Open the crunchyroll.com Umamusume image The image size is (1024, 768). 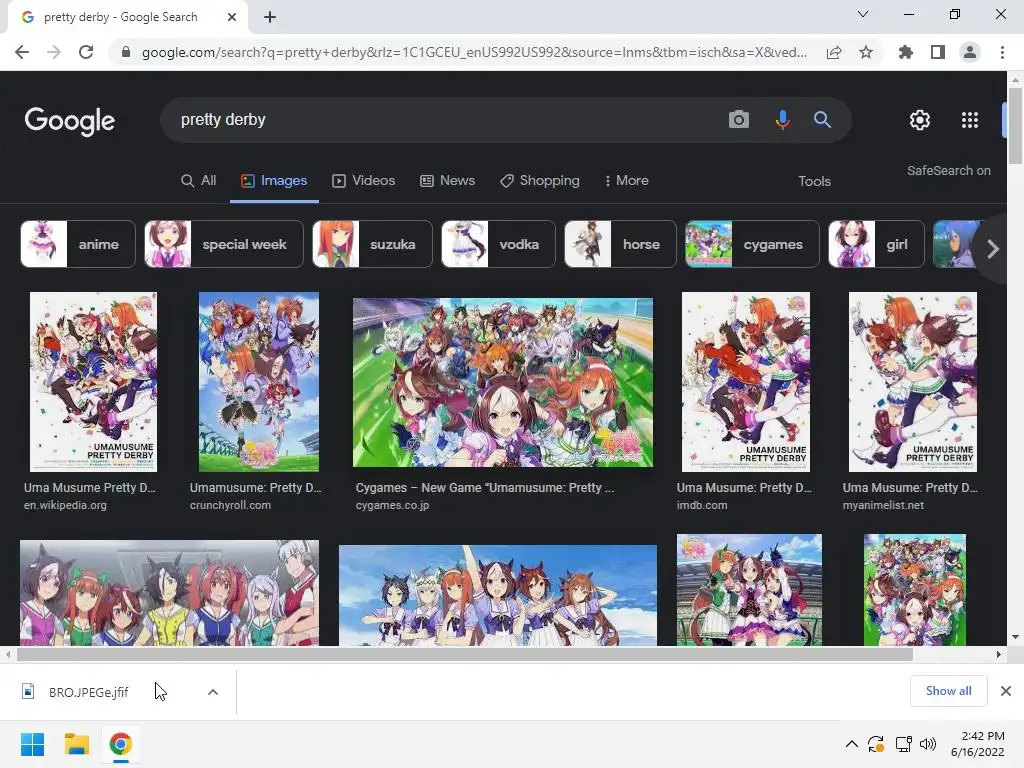(259, 382)
